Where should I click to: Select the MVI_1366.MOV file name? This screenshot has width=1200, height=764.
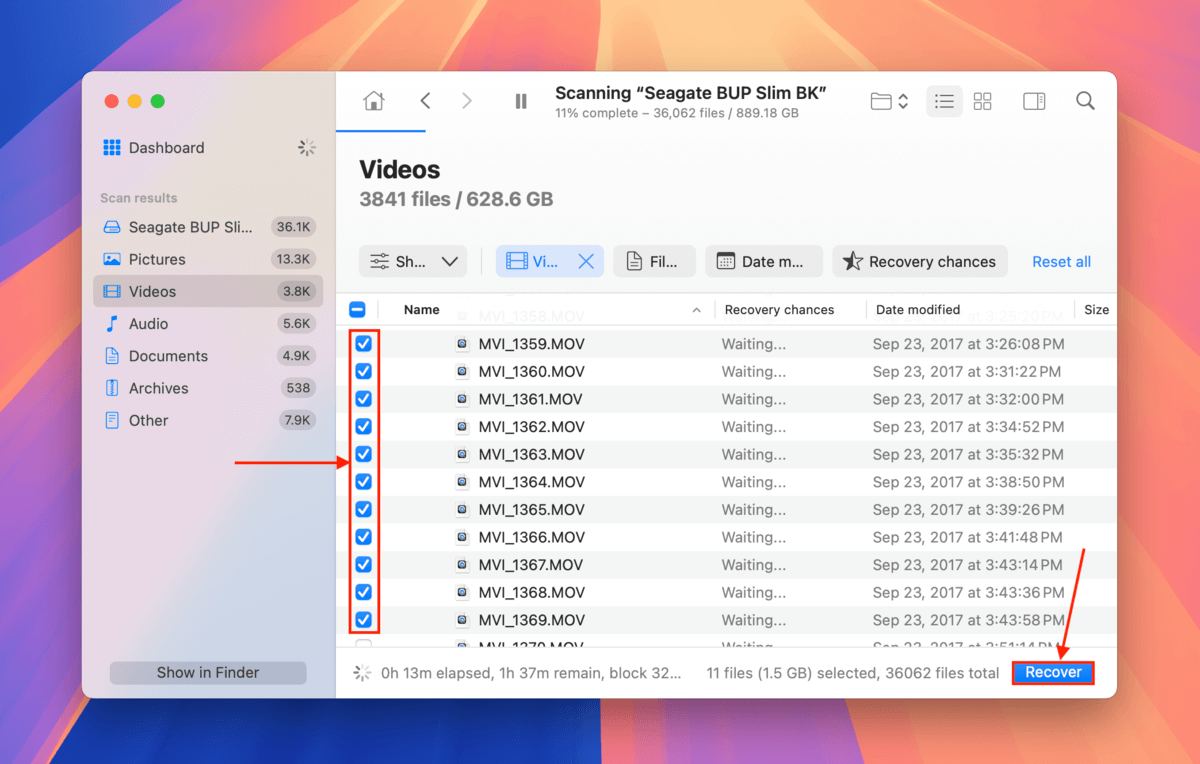531,537
